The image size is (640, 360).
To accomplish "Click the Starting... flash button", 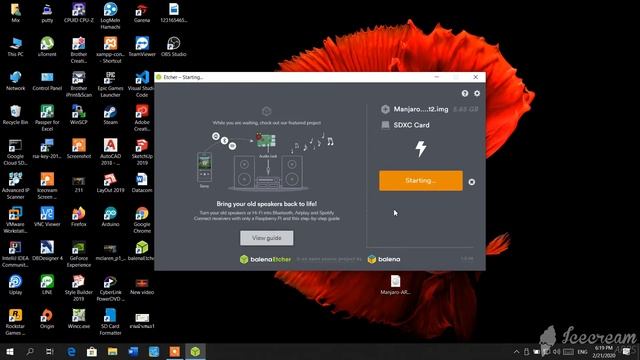I will point(421,180).
